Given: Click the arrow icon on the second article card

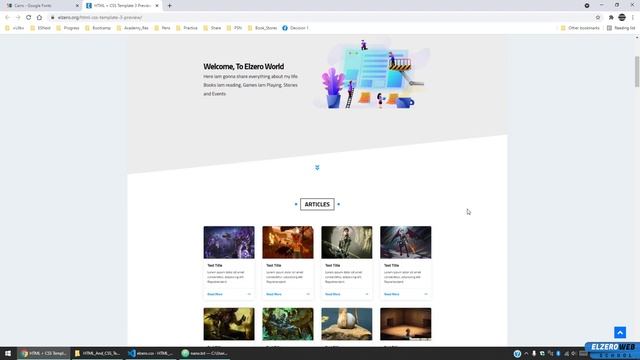Looking at the screenshot, I should point(308,294).
